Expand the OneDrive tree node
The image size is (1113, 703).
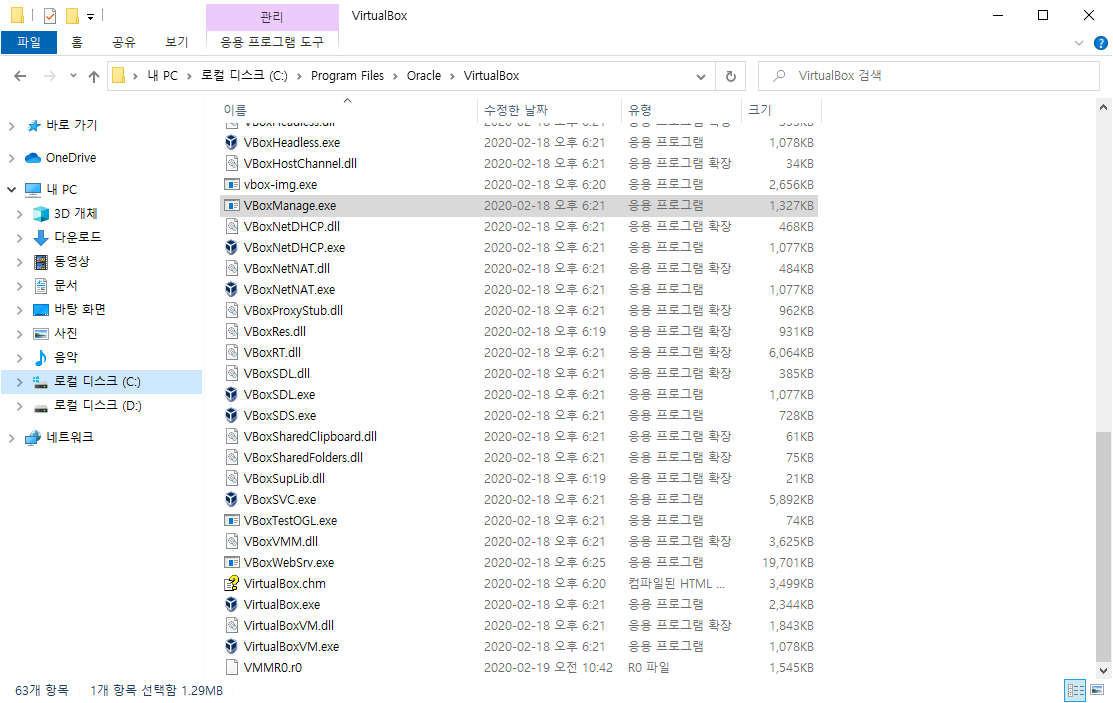coord(11,158)
